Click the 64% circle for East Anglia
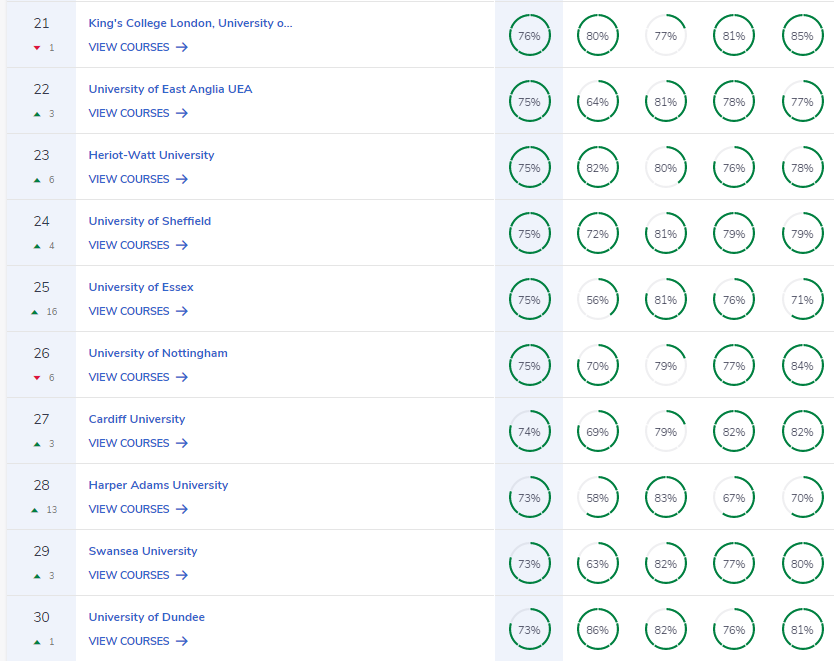This screenshot has width=834, height=661. [598, 102]
